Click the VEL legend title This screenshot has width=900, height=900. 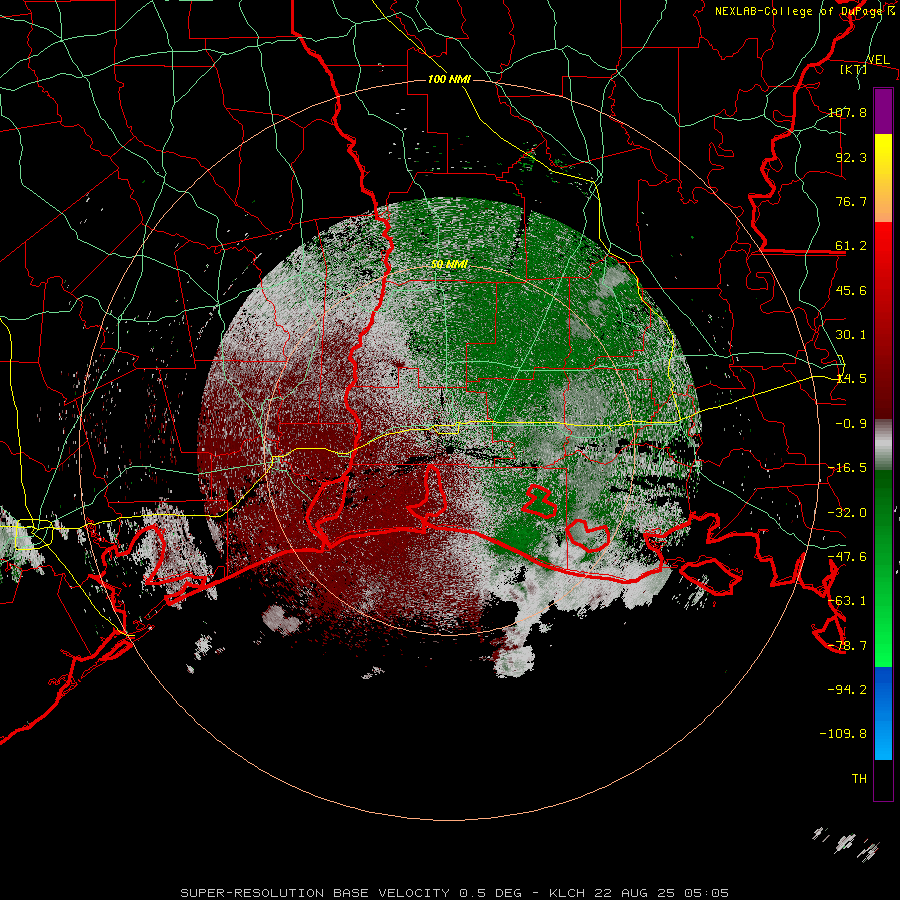(878, 60)
